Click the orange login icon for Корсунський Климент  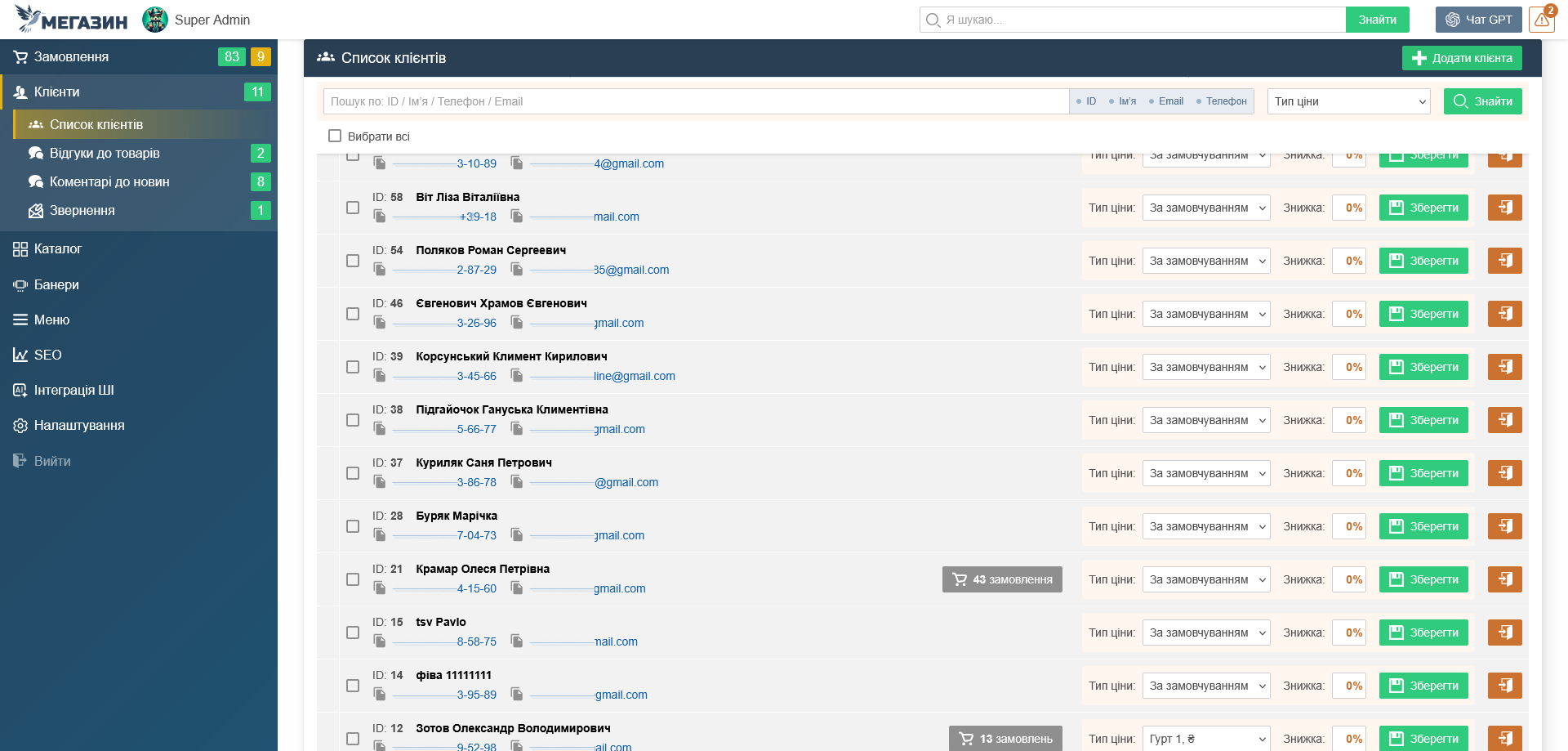1504,367
